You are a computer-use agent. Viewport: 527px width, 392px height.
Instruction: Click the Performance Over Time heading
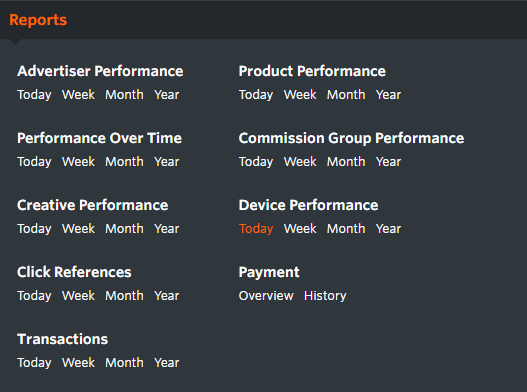point(99,138)
